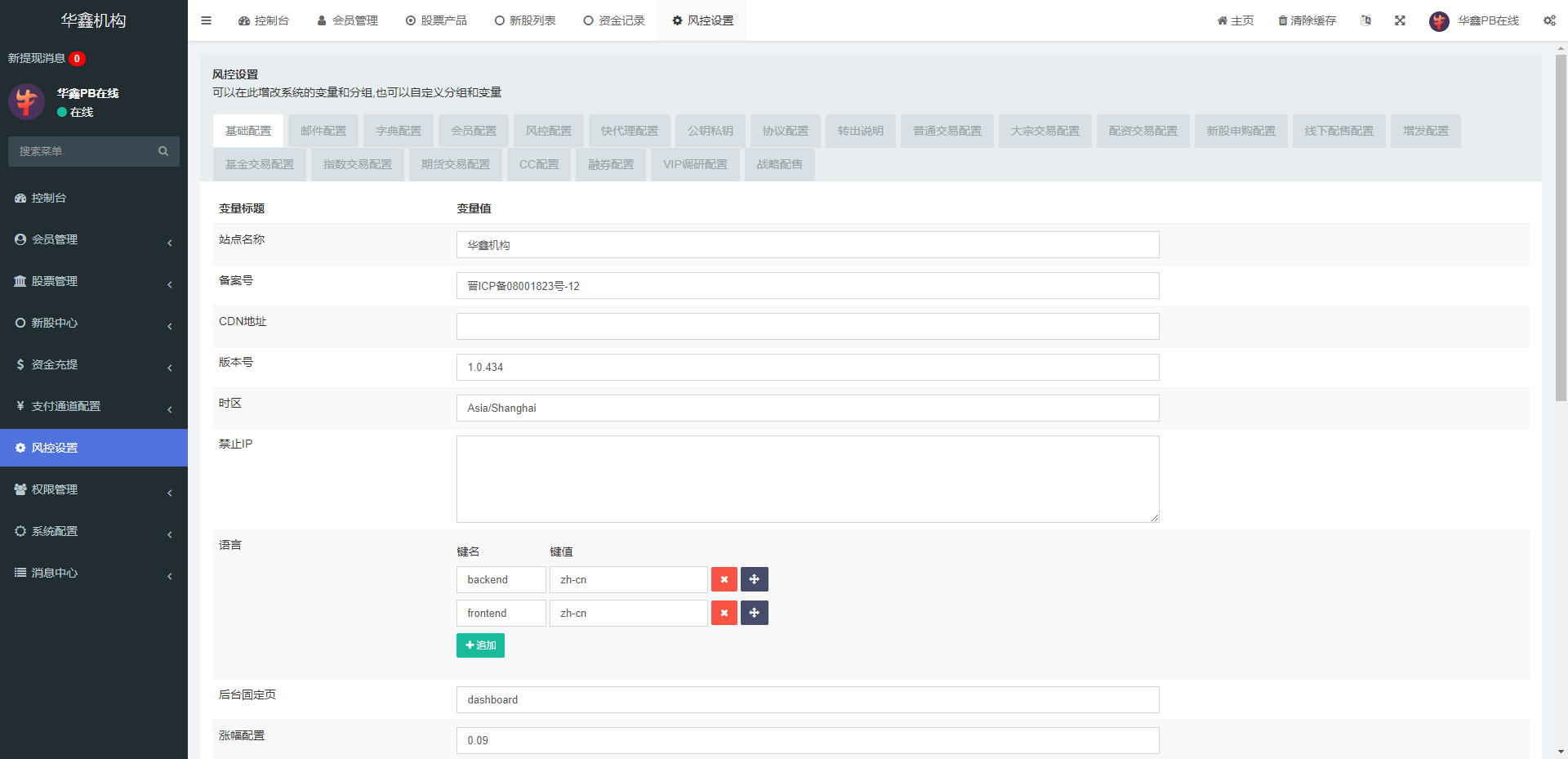Open the 快代理配置 config tab

tap(630, 131)
